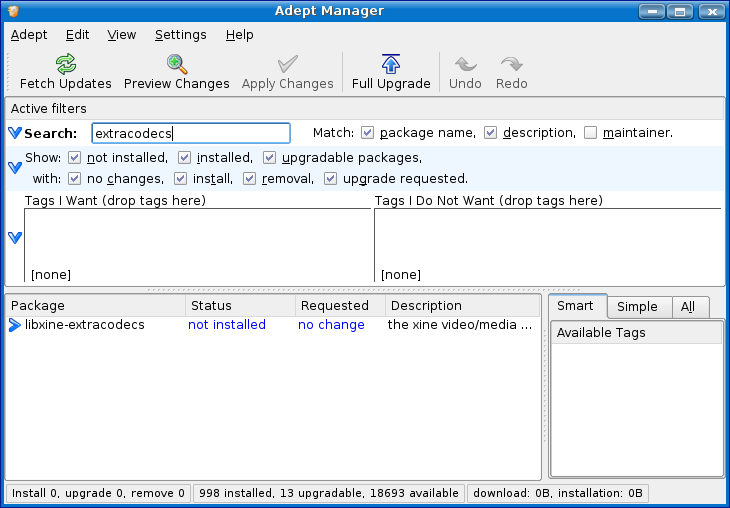Uncheck upgradable packages filter
The height and width of the screenshot is (508, 730).
tap(269, 158)
